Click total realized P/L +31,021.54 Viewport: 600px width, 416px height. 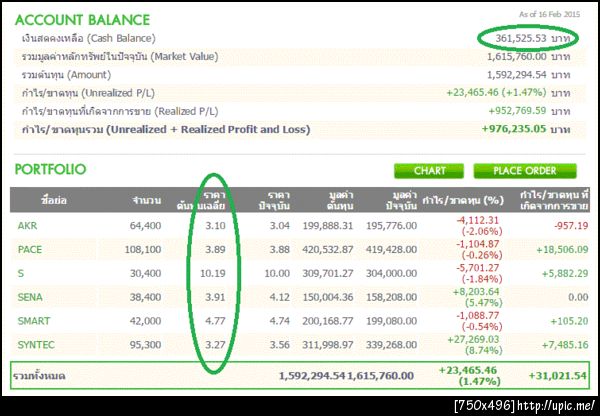click(558, 376)
